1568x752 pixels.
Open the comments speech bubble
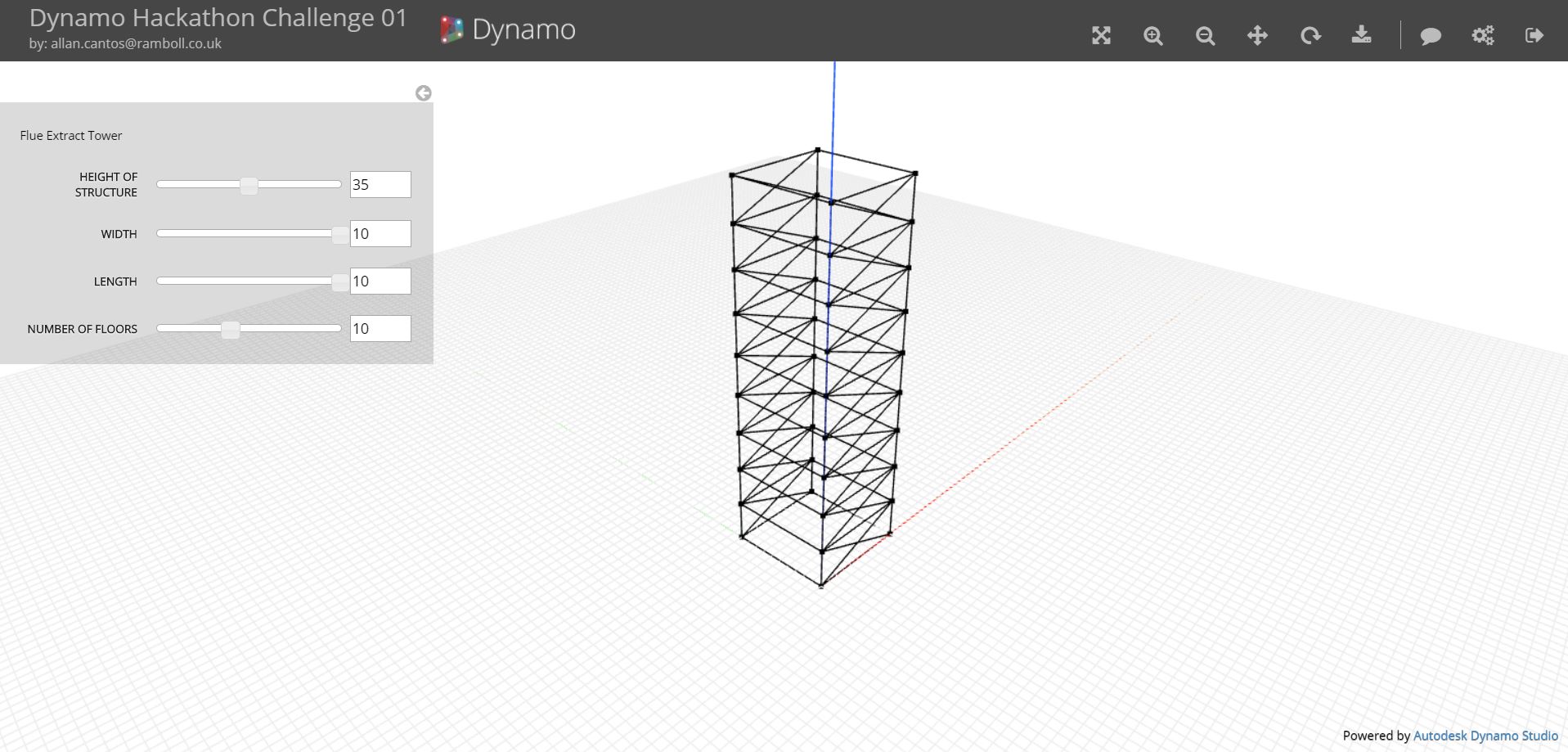(x=1431, y=36)
